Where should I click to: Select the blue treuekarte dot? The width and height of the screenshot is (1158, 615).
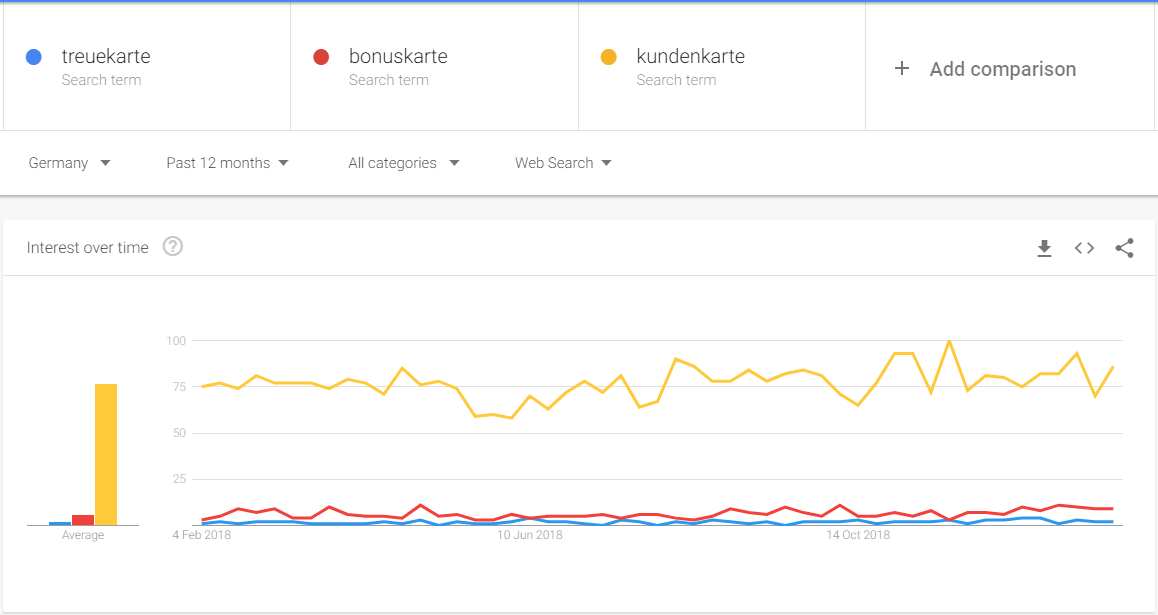pos(34,57)
